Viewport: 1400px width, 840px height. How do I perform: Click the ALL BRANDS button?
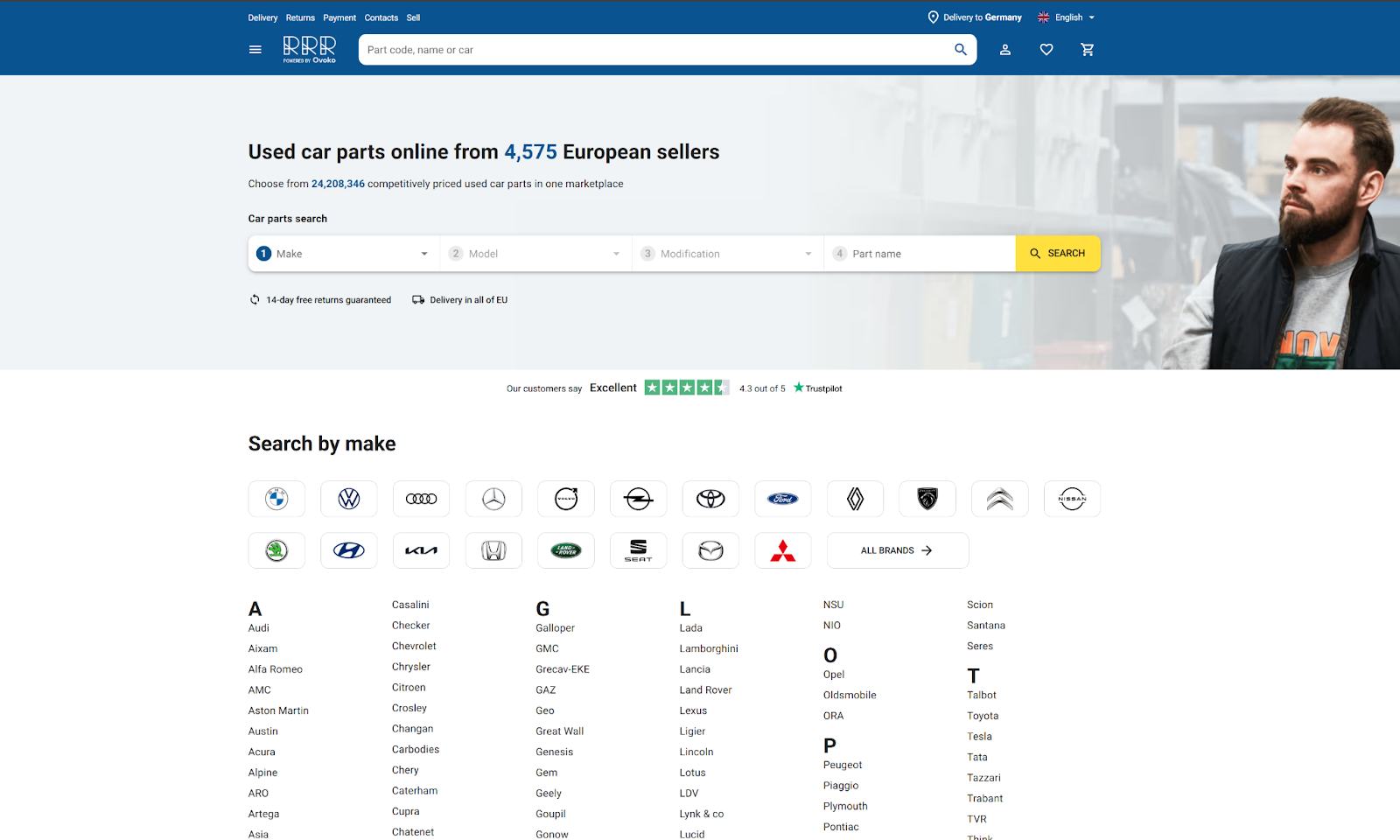898,550
